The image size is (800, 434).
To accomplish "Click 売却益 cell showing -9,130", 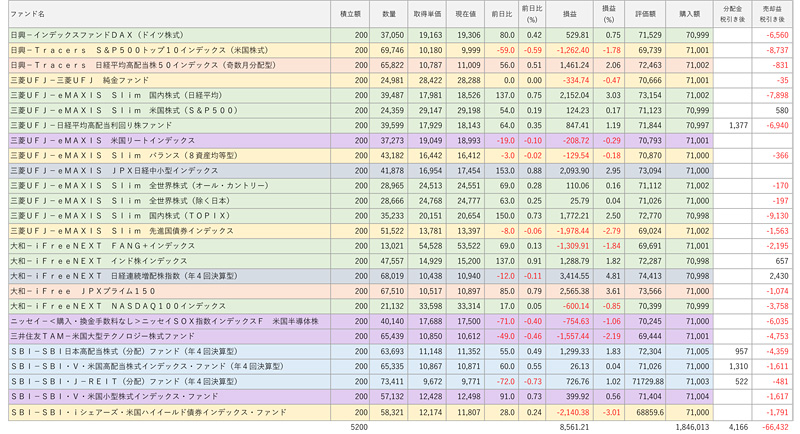I will pos(777,216).
